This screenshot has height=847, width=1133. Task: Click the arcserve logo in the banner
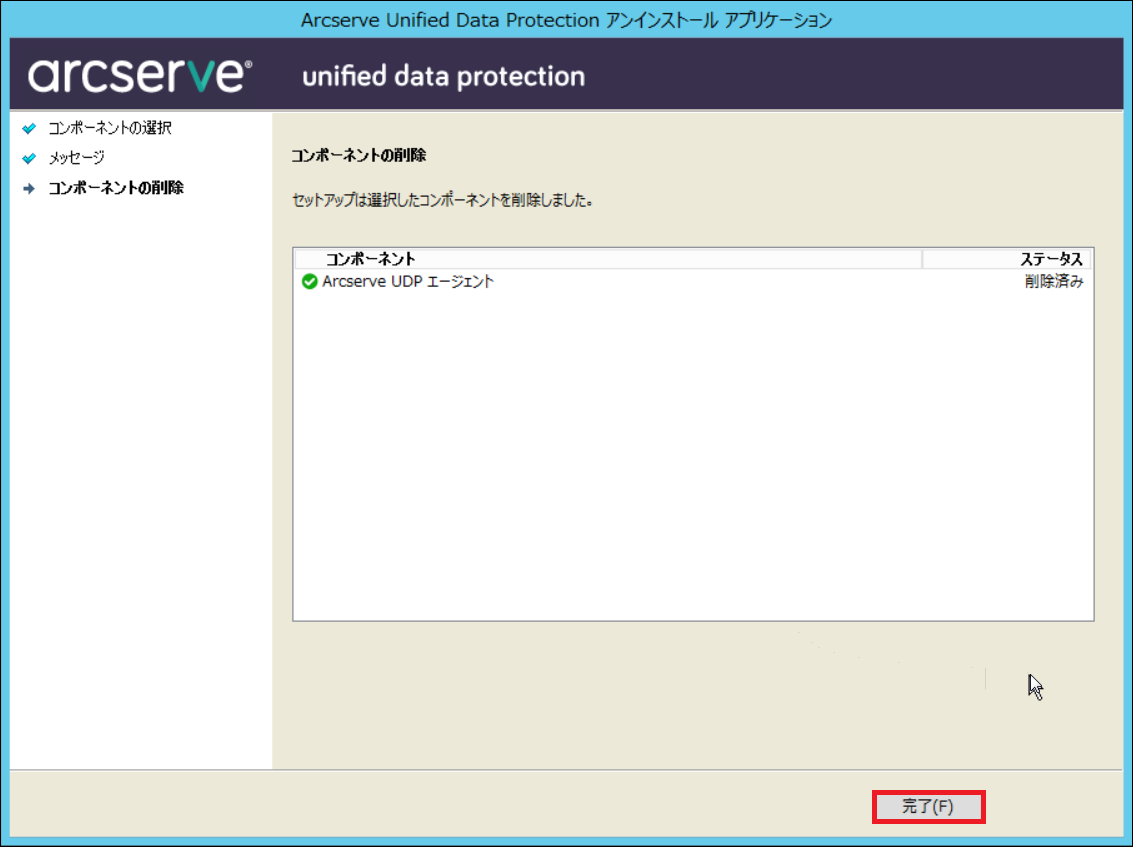click(140, 75)
